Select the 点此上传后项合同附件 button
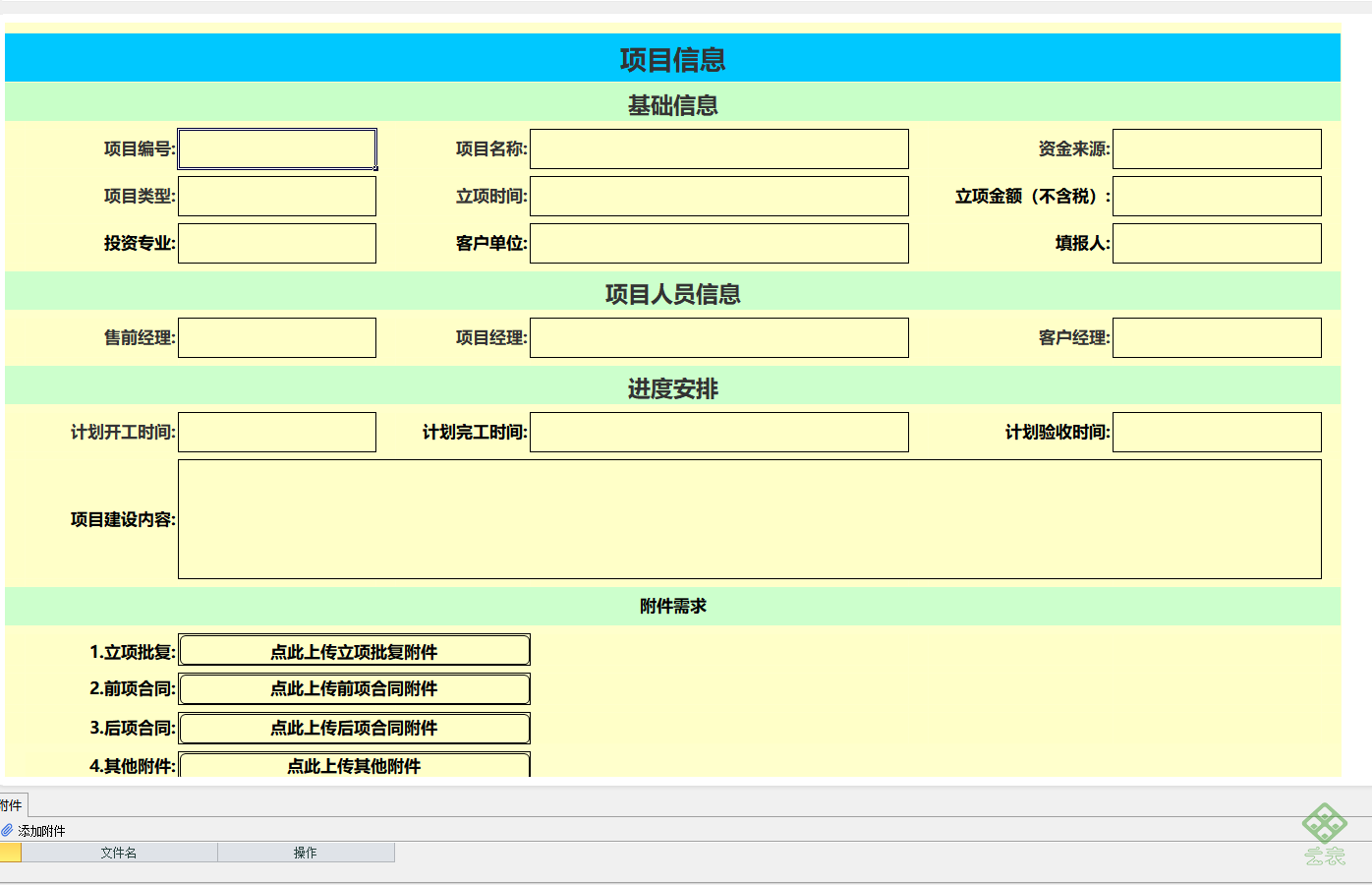Screen dimensions: 1372x885 (x=354, y=728)
